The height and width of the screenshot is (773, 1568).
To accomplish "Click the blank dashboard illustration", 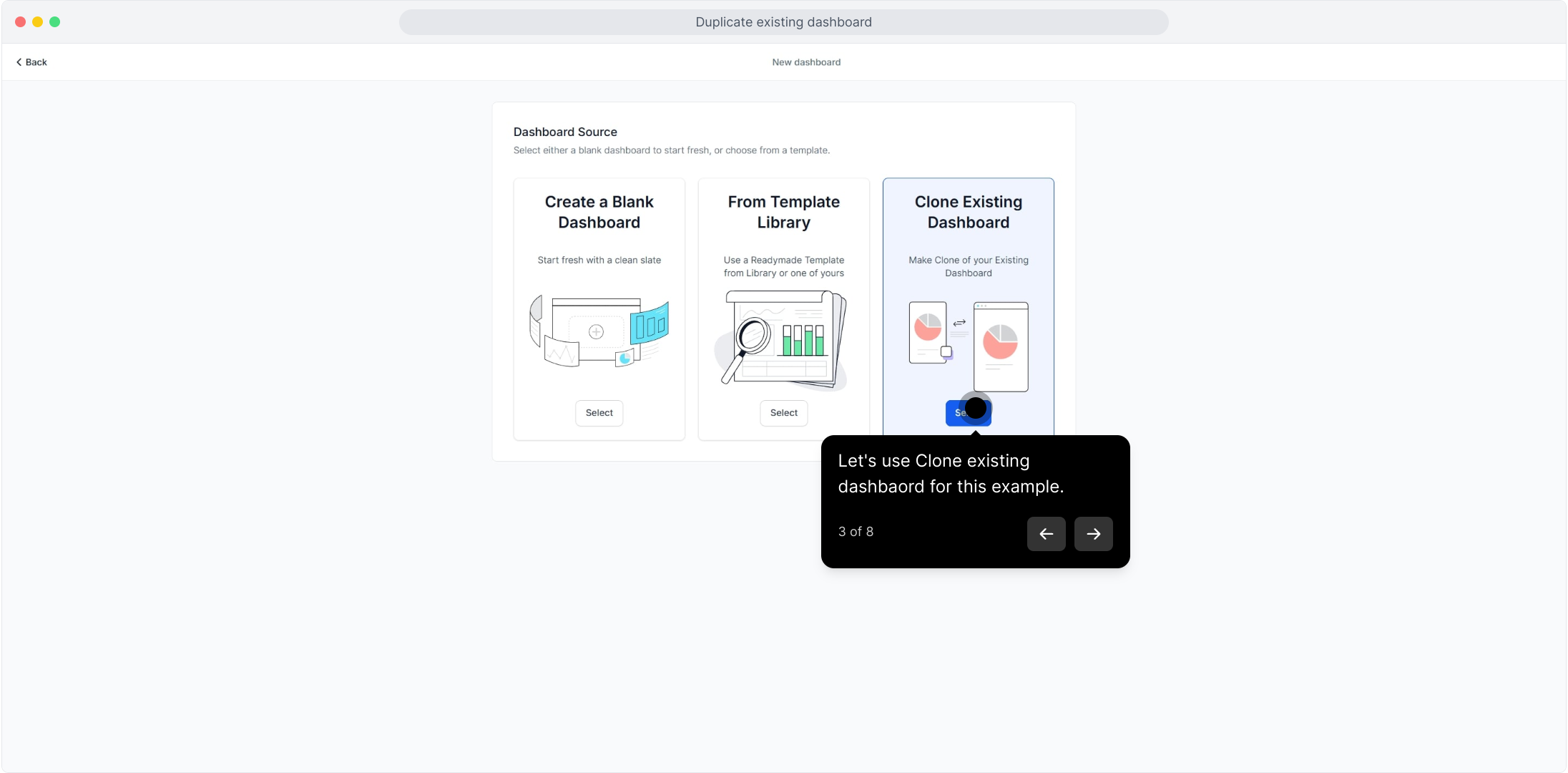I will click(599, 332).
